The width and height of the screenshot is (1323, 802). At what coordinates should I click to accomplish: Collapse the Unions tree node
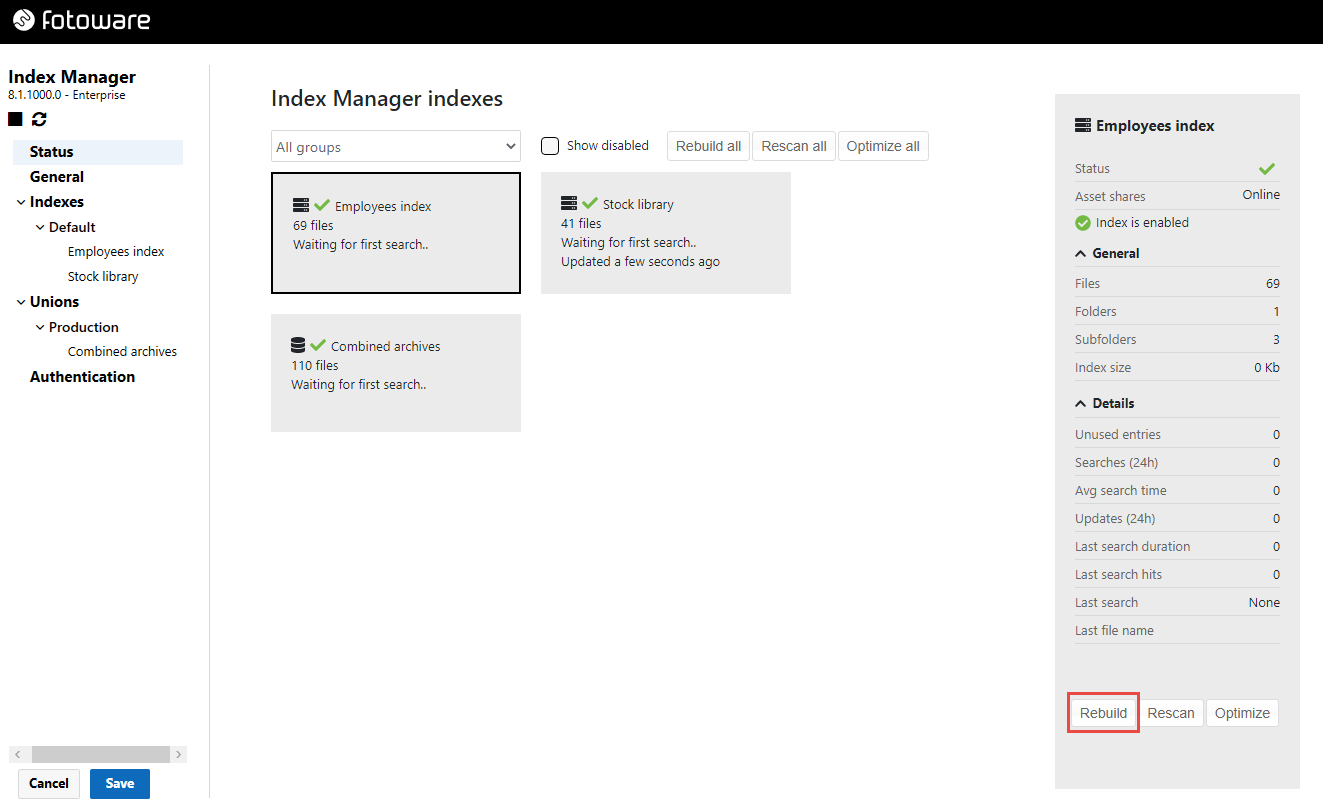[20, 302]
